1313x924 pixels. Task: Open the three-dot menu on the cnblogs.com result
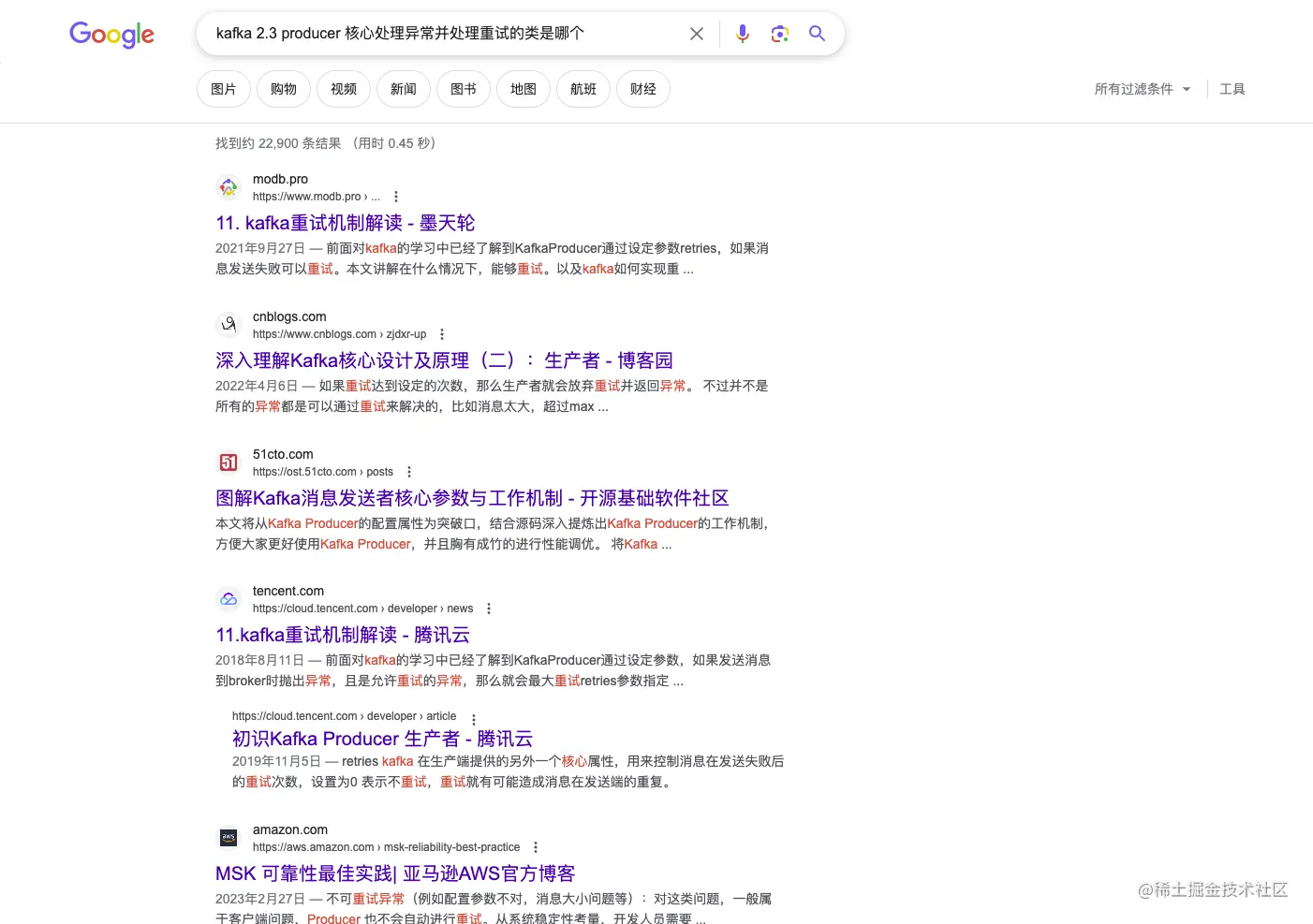[441, 333]
